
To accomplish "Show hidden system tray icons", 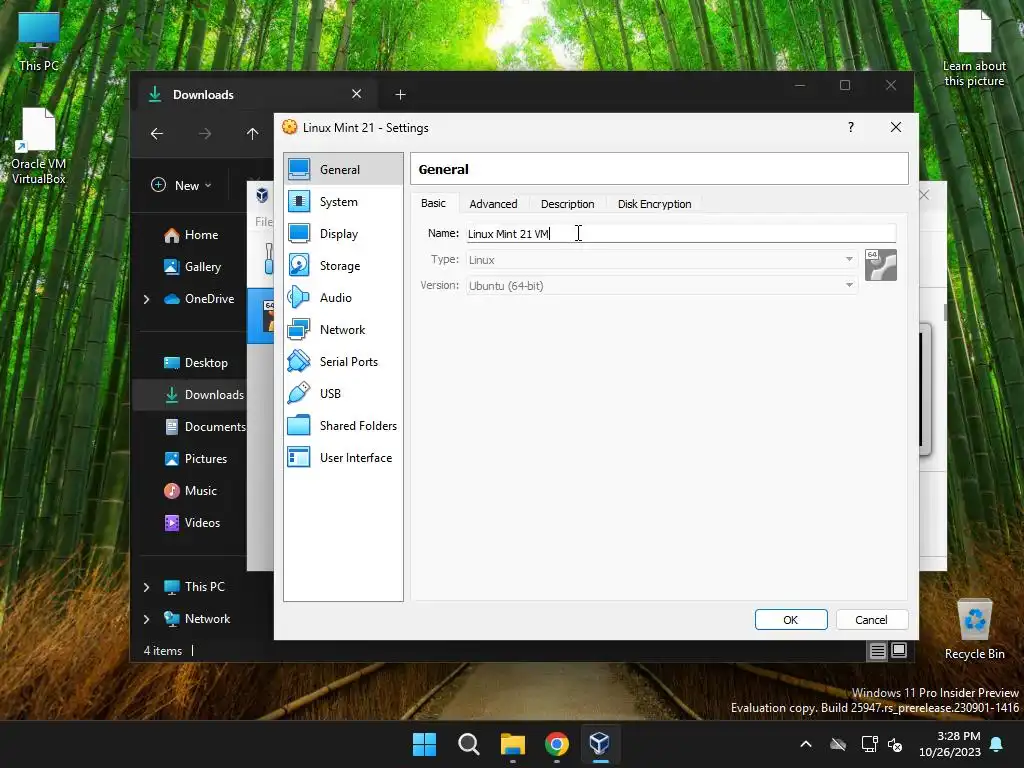I will (806, 744).
